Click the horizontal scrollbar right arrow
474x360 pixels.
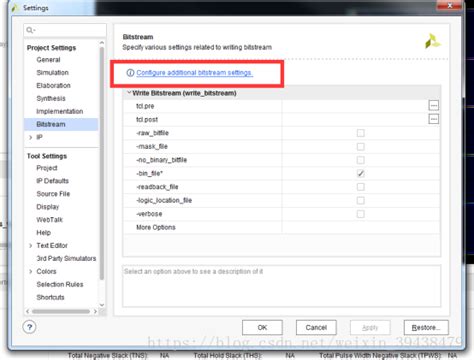click(x=95, y=311)
